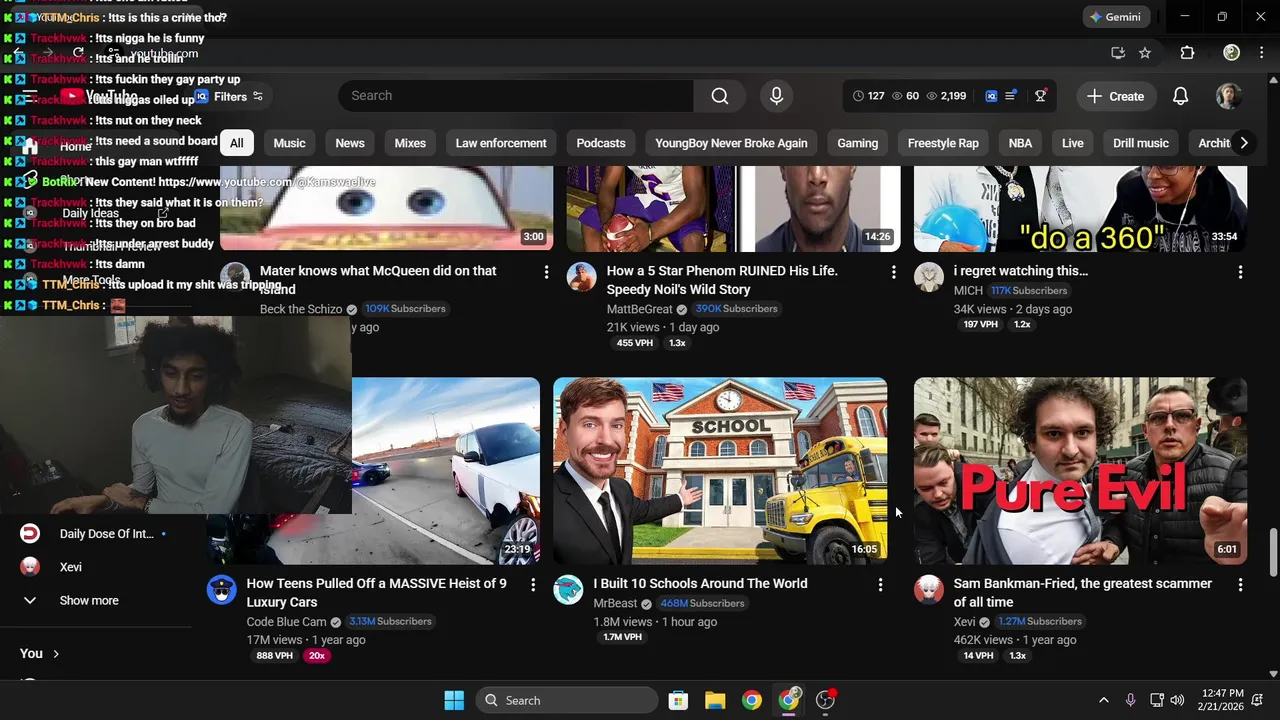This screenshot has width=1280, height=720.
Task: Select the Freestyle Rap chip
Action: [x=943, y=143]
